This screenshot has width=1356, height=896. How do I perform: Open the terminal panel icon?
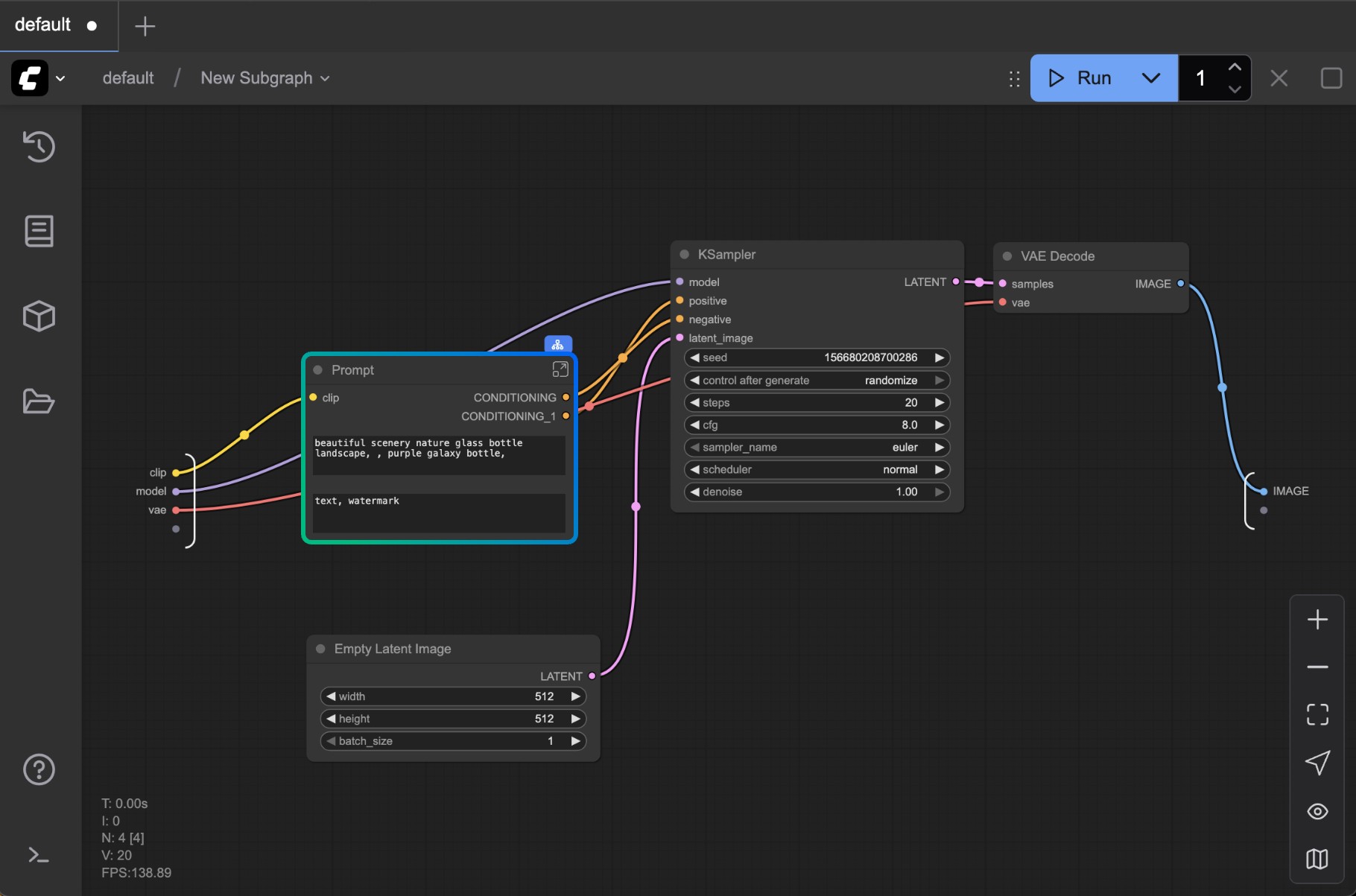(x=39, y=855)
